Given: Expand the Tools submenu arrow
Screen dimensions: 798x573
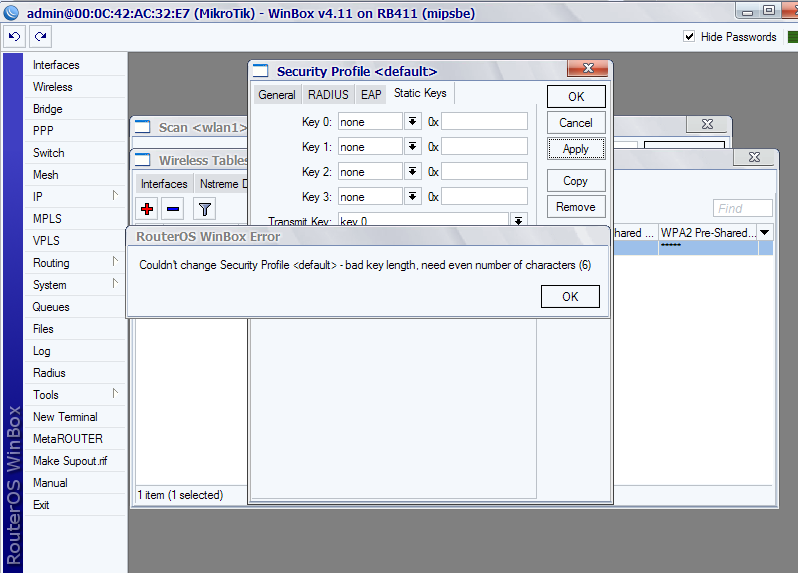Looking at the screenshot, I should pyautogui.click(x=115, y=393).
